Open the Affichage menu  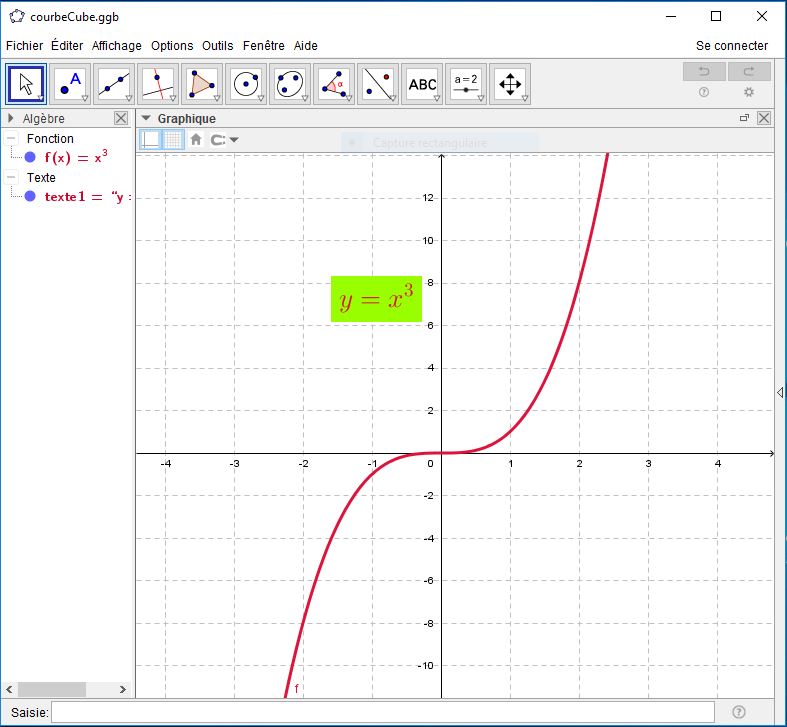click(x=116, y=46)
